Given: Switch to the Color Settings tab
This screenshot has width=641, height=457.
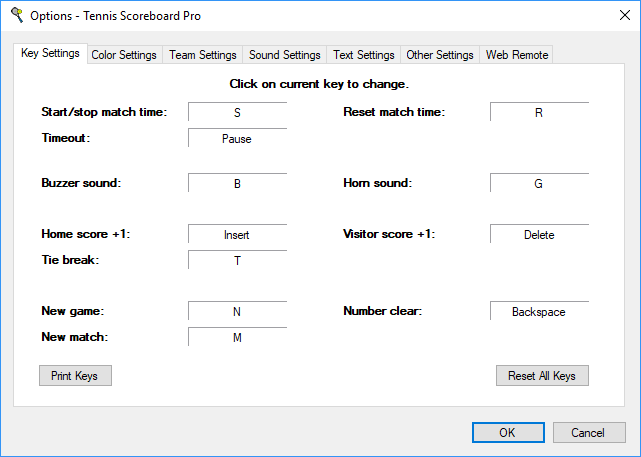Looking at the screenshot, I should (x=124, y=55).
